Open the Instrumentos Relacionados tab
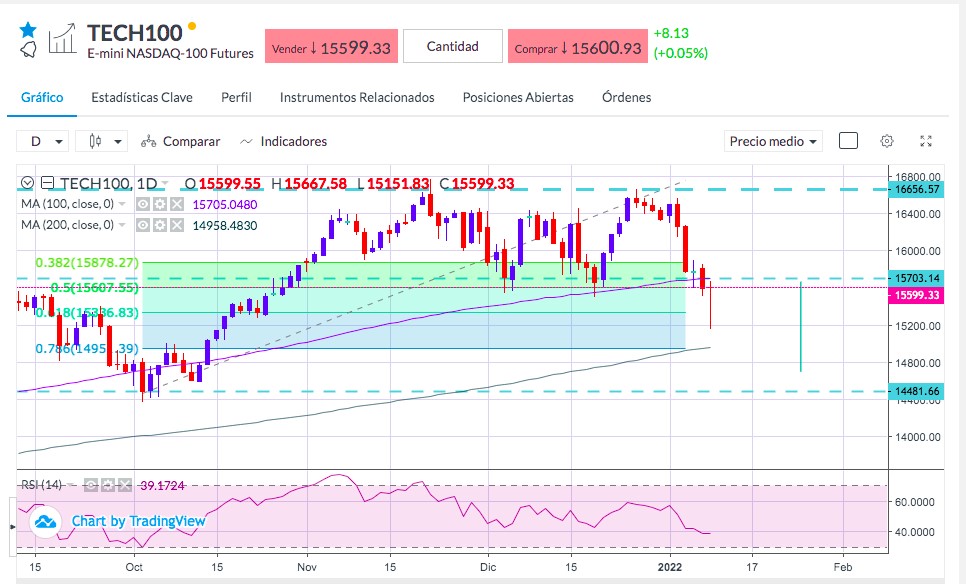Screen dimensions: 966x584 coord(357,97)
